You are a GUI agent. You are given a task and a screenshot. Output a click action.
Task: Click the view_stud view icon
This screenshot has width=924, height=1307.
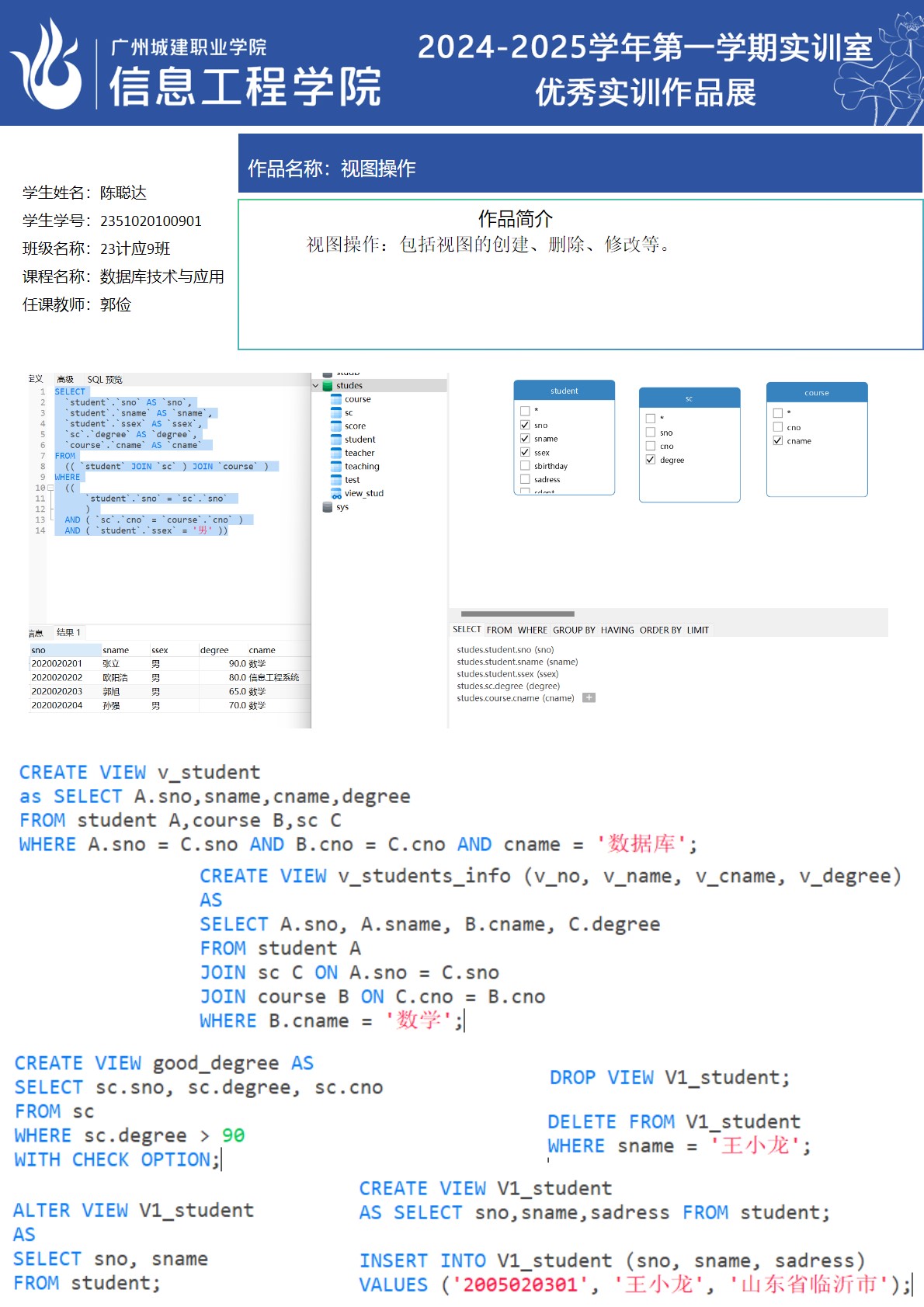pyautogui.click(x=336, y=494)
